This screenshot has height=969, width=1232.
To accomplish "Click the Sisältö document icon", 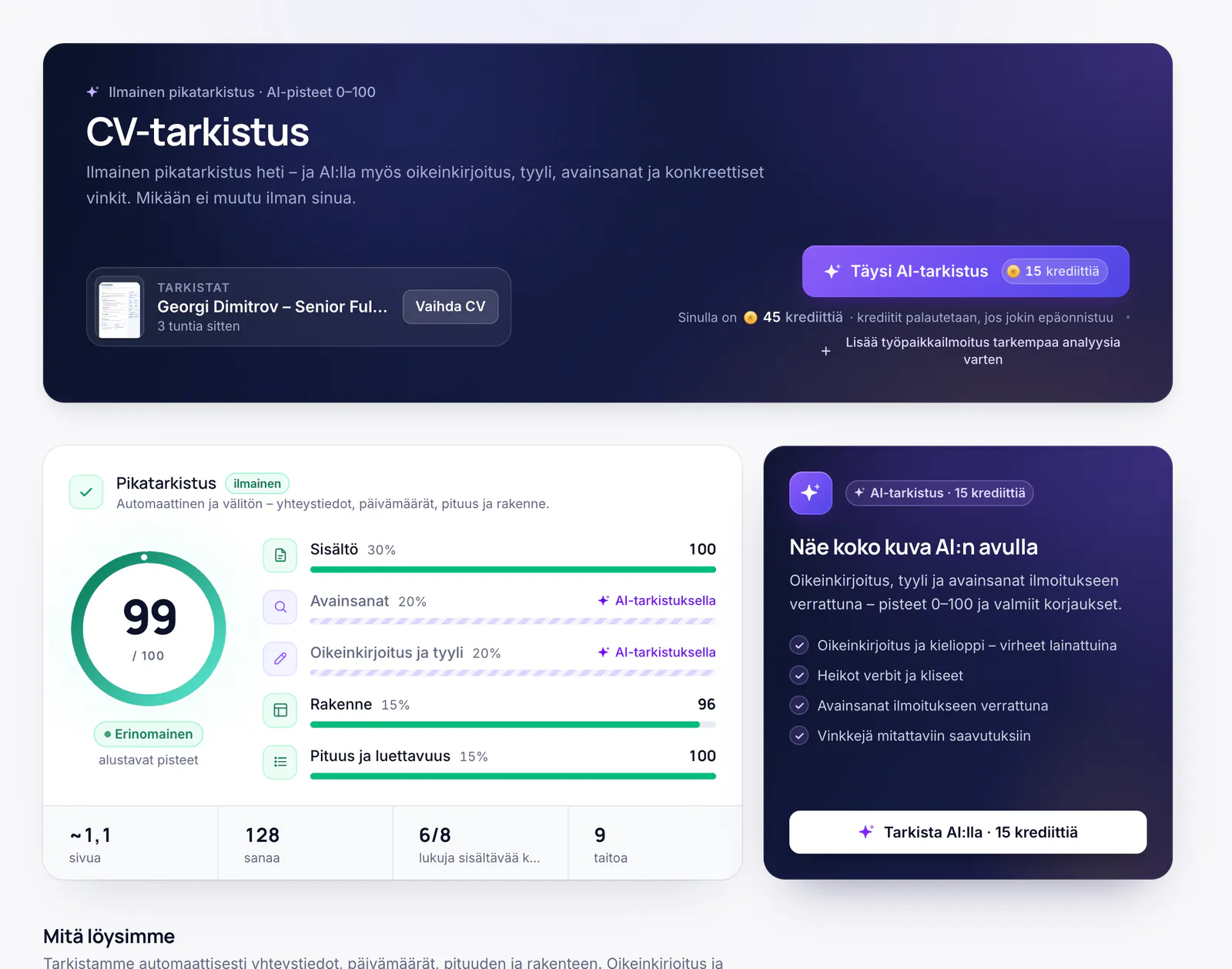I will click(280, 555).
